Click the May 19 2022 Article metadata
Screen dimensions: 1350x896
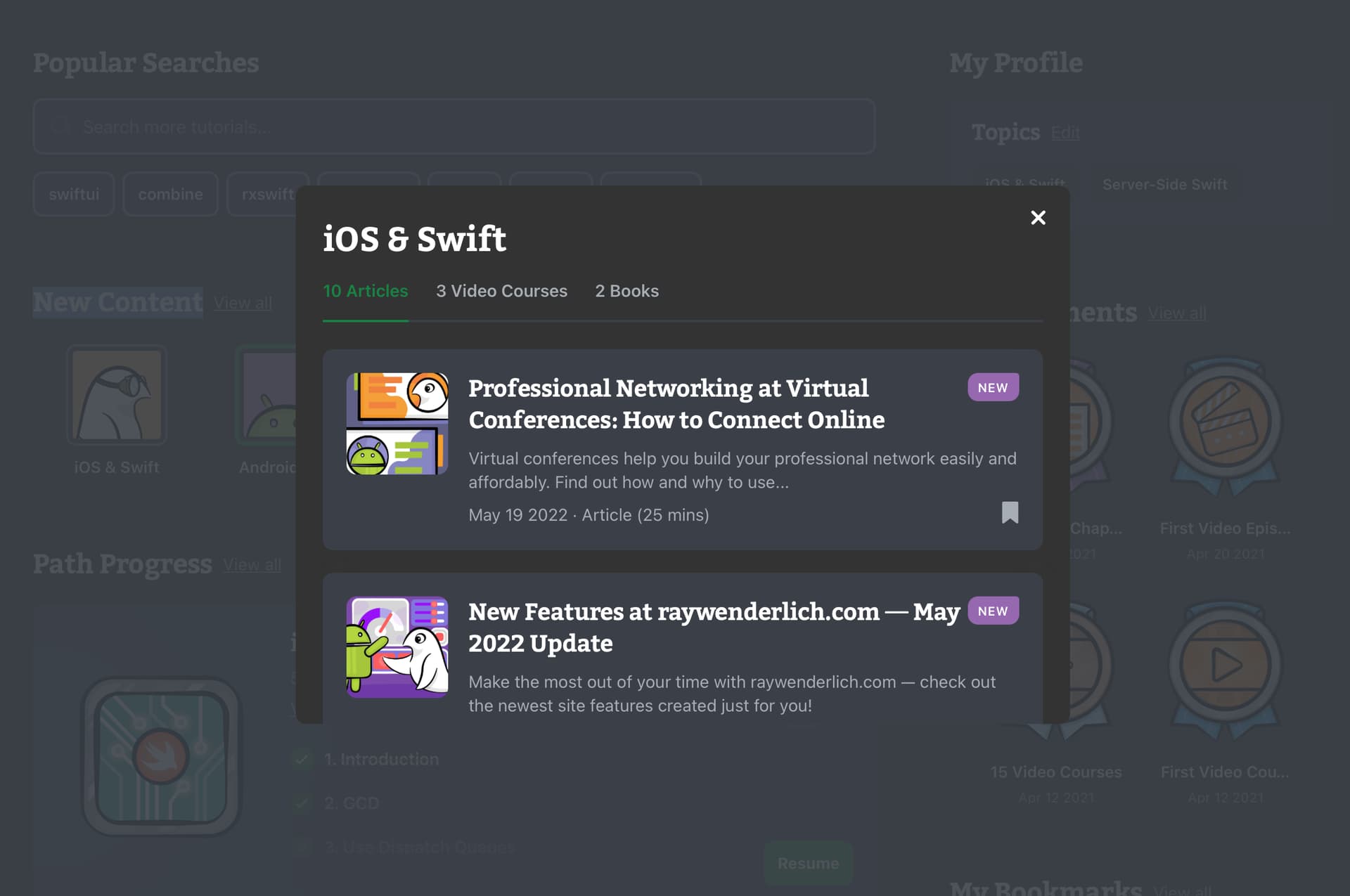point(589,515)
